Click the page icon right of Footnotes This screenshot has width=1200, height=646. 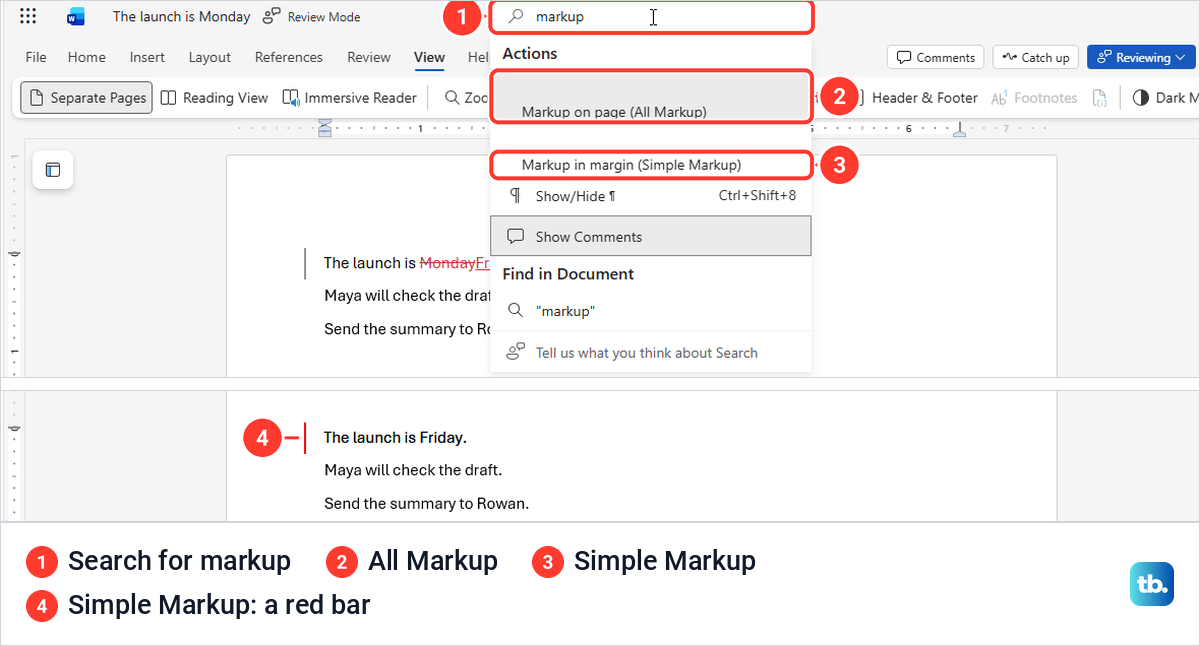[1100, 98]
